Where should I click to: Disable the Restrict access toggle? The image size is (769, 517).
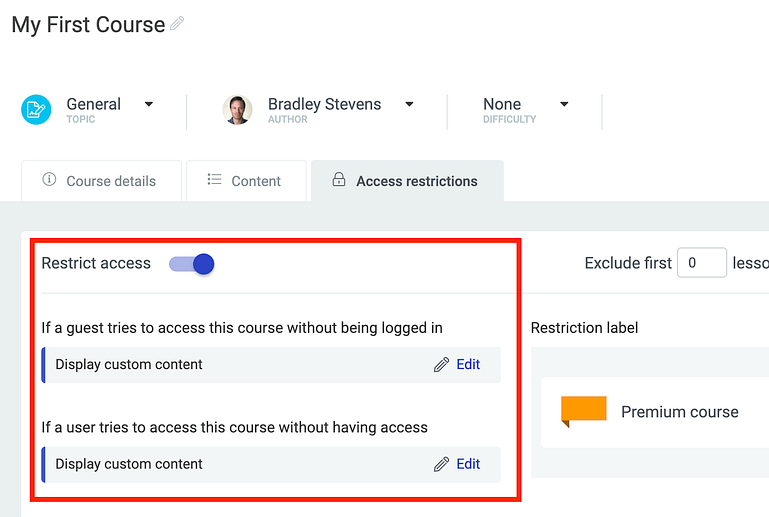(x=192, y=264)
